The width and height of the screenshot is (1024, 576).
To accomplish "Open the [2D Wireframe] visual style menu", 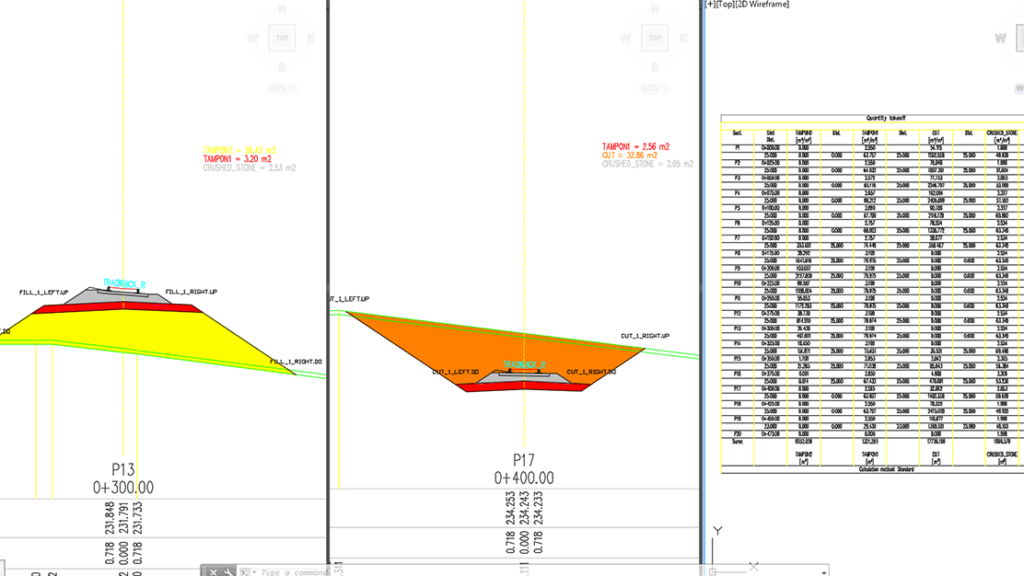I will pos(766,5).
